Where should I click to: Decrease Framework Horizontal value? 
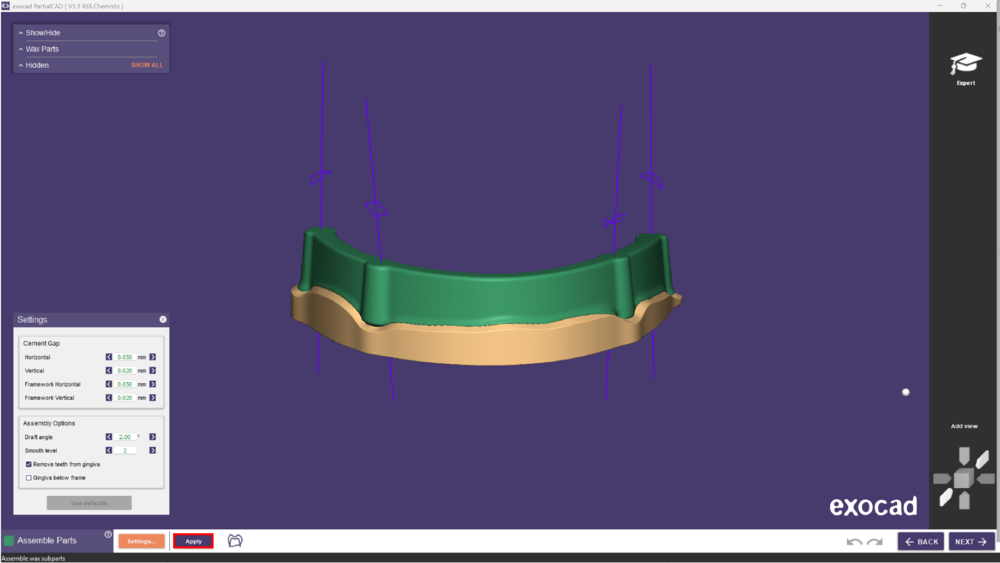(x=108, y=384)
